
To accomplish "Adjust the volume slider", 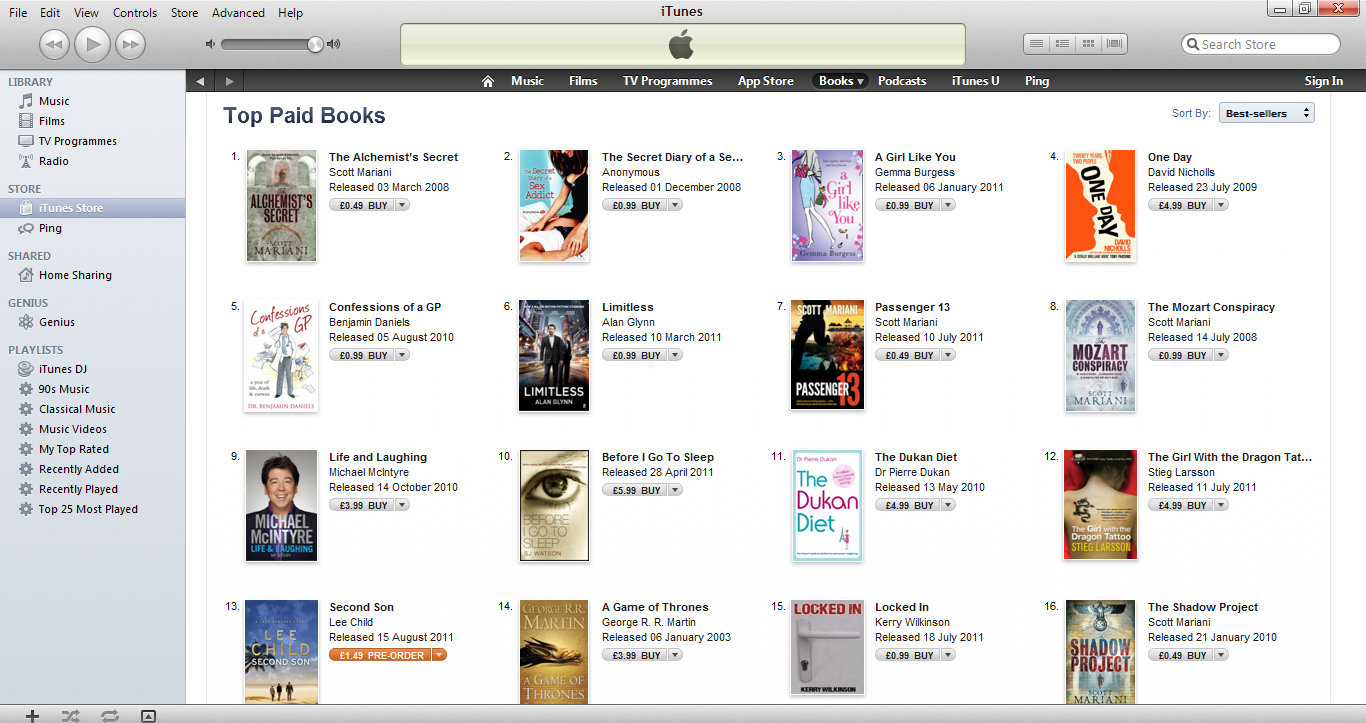I will pyautogui.click(x=270, y=44).
